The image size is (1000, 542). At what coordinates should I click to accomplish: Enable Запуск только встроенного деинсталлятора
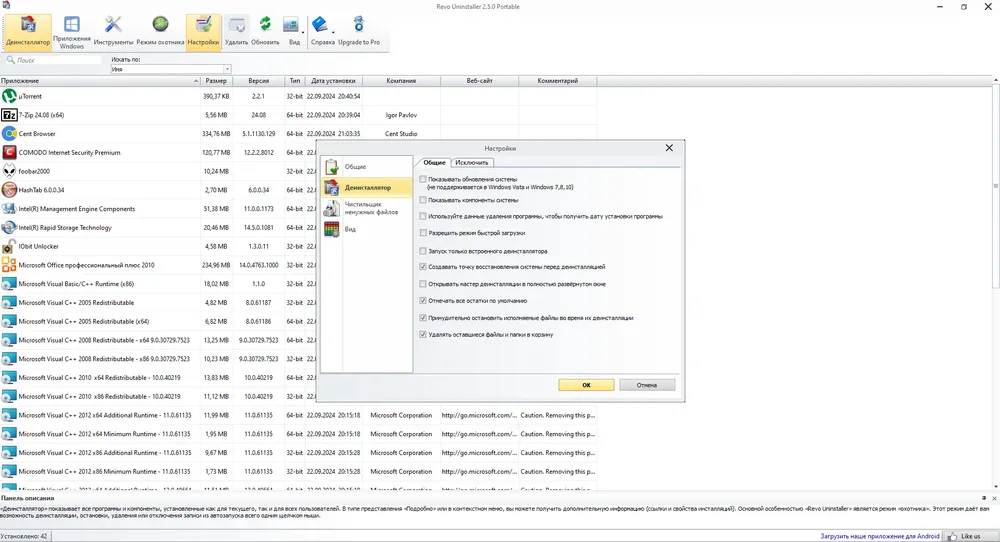coord(423,251)
